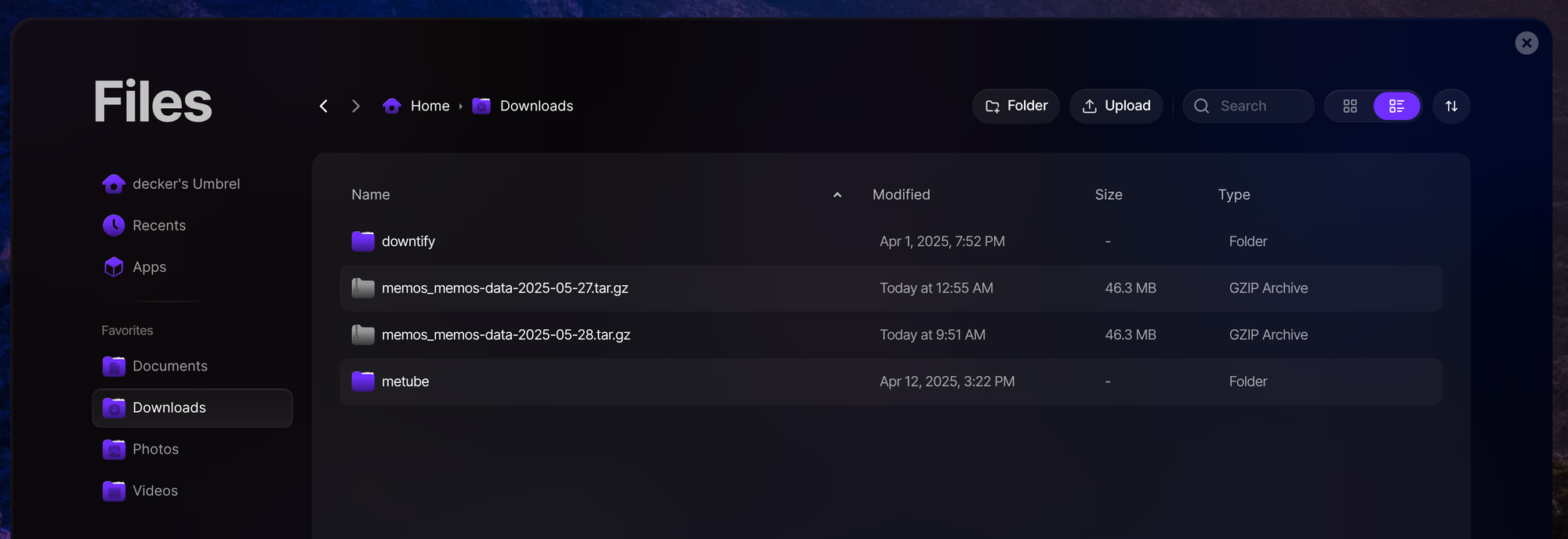This screenshot has height=539, width=1568.
Task: Switch to list view
Action: (x=1396, y=106)
